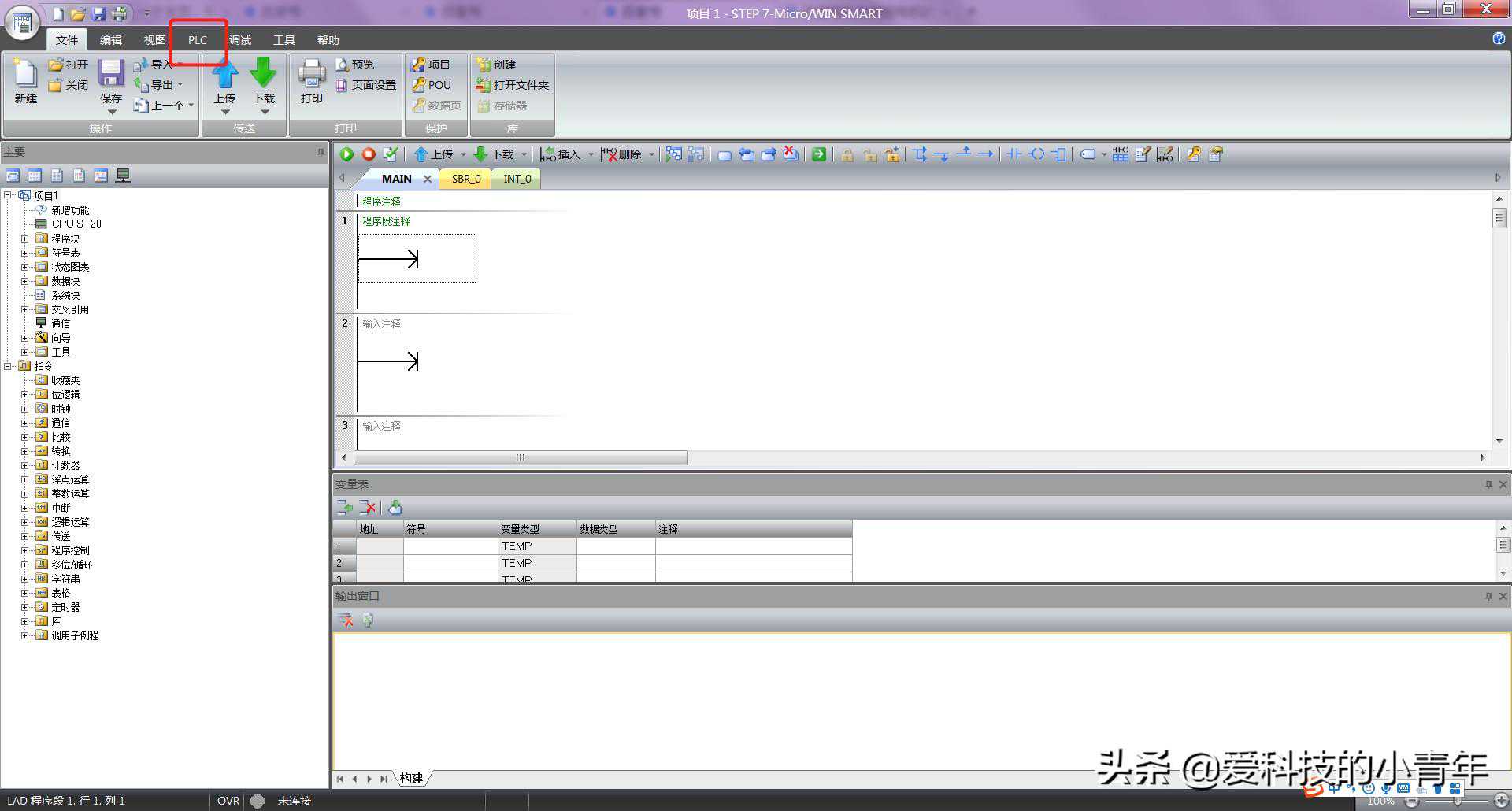Pin the output window panel
Screen dimensions: 1512x811
coord(1488,596)
